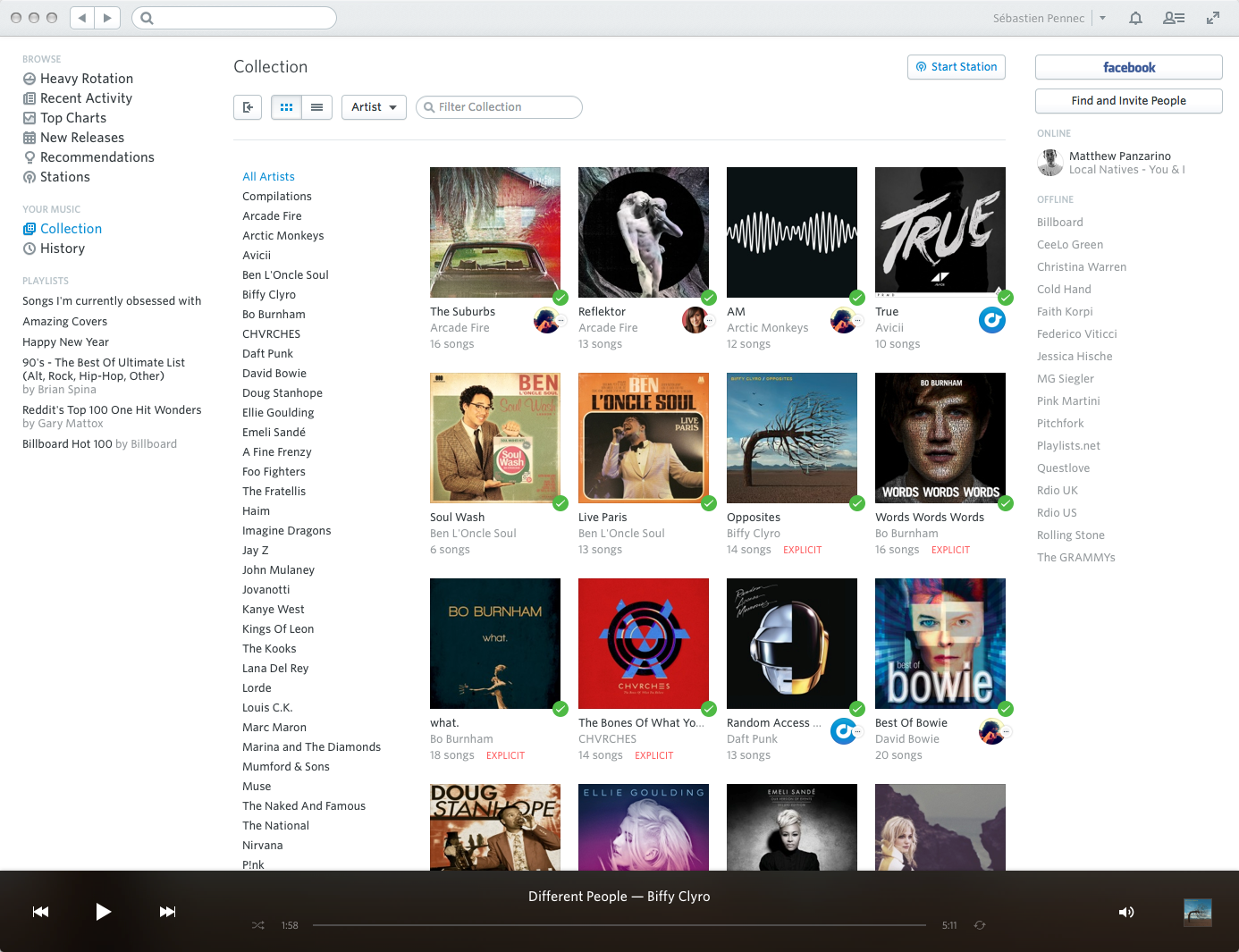The image size is (1239, 952).
Task: Click the green sync checkmark on Opposites
Action: coord(857,503)
